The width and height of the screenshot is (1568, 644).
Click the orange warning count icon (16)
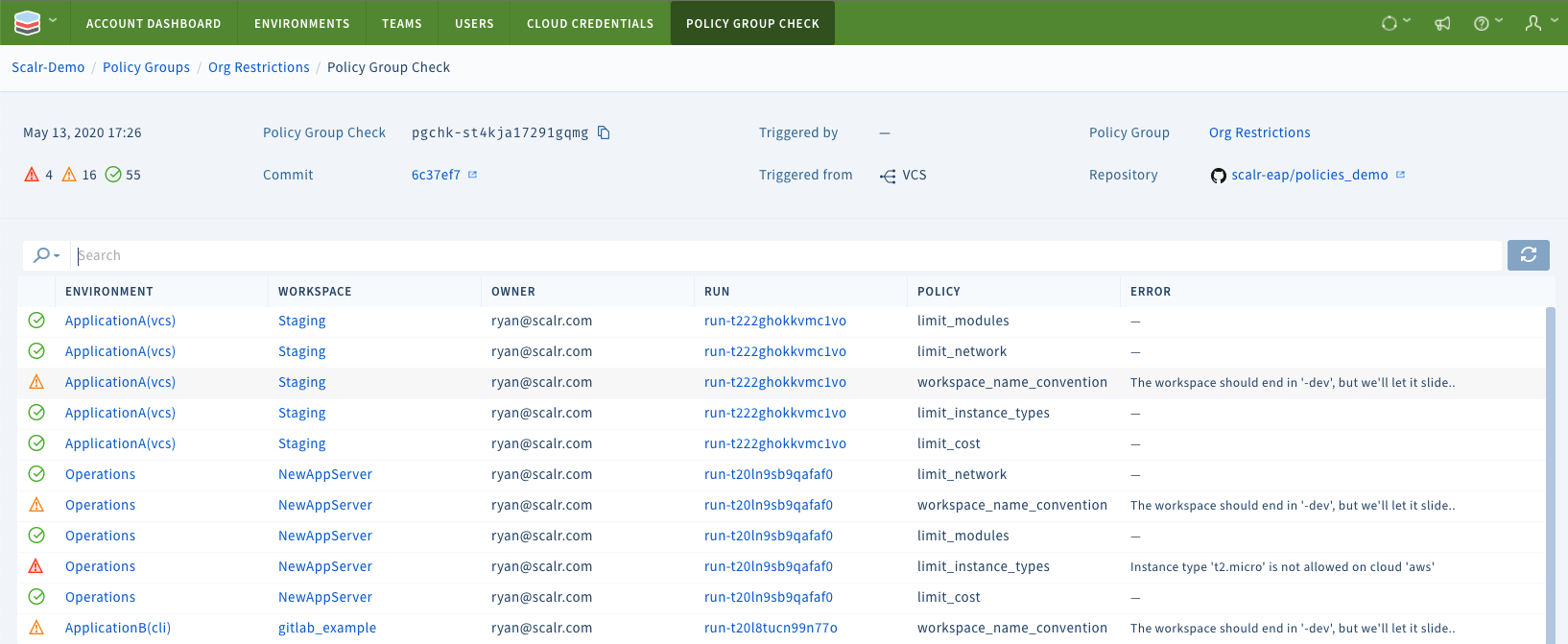(x=69, y=175)
